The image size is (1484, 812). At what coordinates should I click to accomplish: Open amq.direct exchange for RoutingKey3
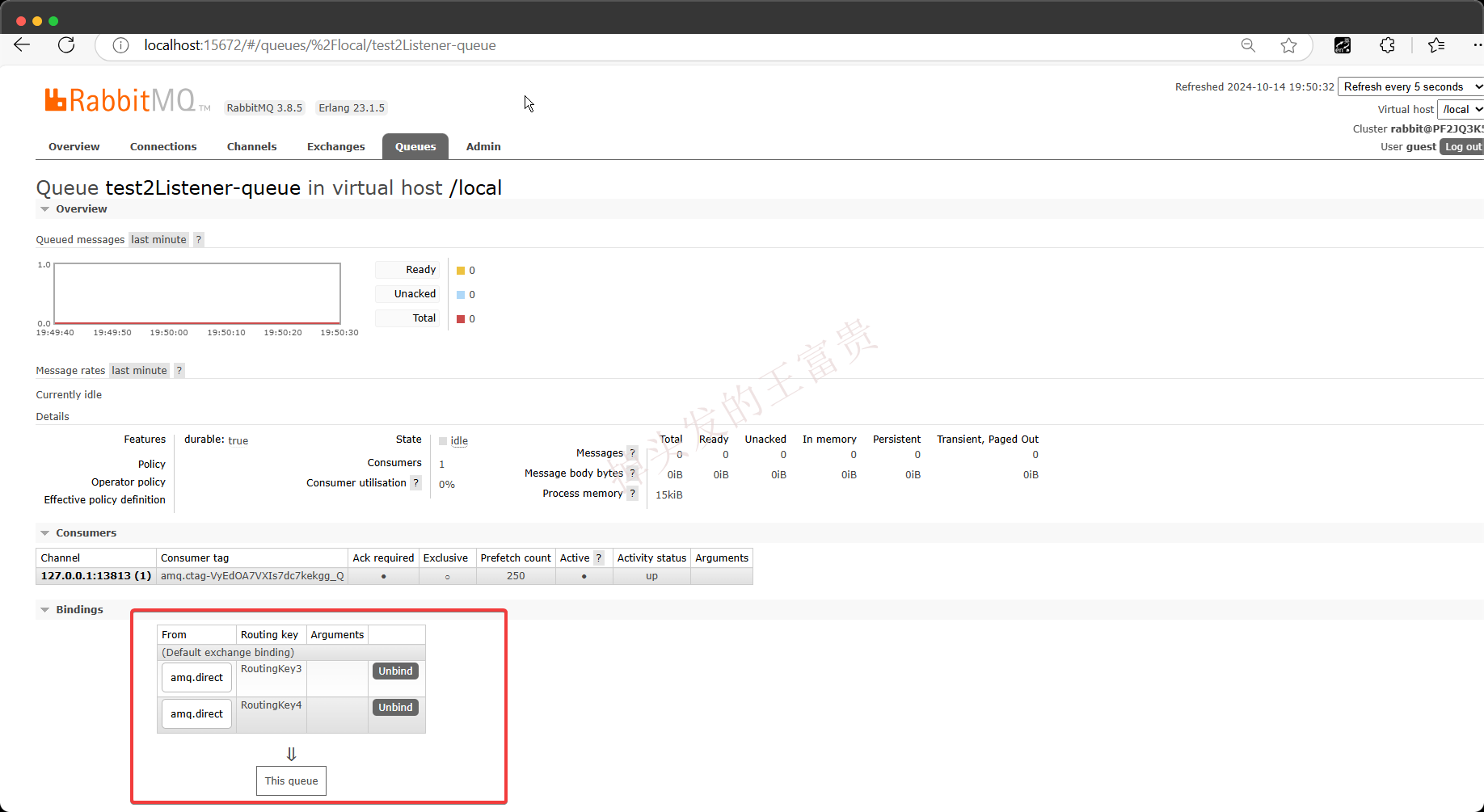pyautogui.click(x=196, y=678)
